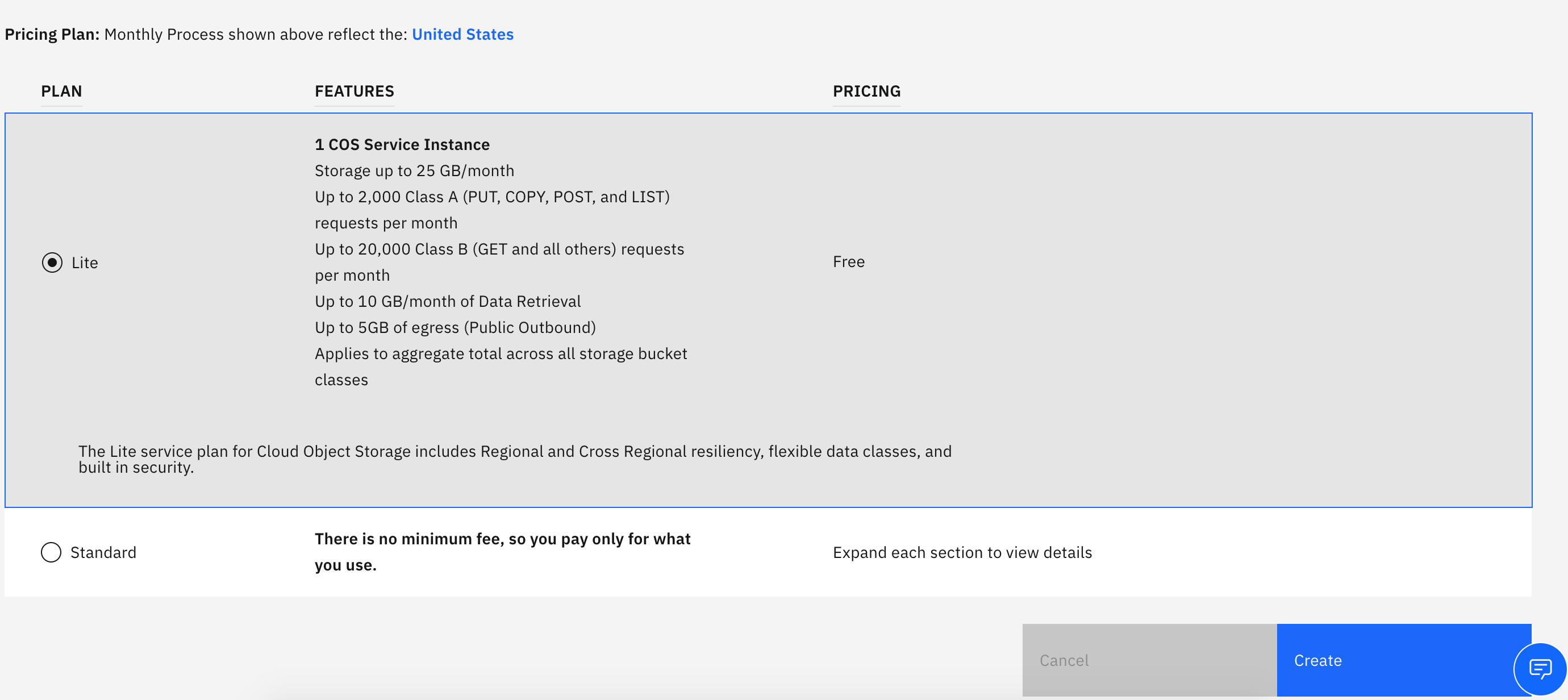This screenshot has width=1568, height=700.
Task: Click the Free pricing text
Action: coord(849,262)
